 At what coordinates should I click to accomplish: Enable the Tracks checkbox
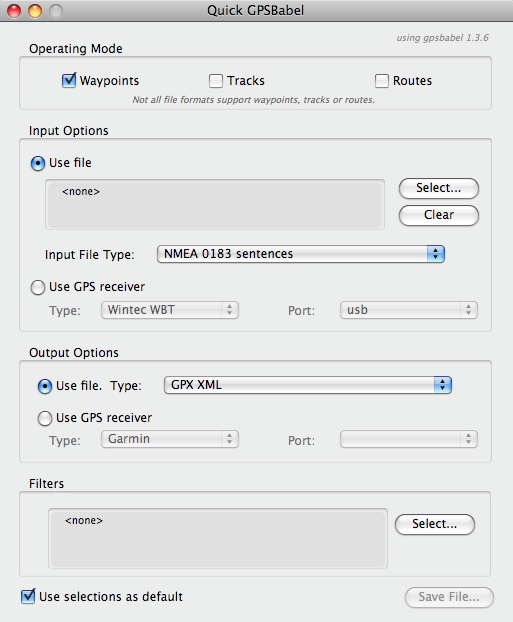pyautogui.click(x=216, y=81)
